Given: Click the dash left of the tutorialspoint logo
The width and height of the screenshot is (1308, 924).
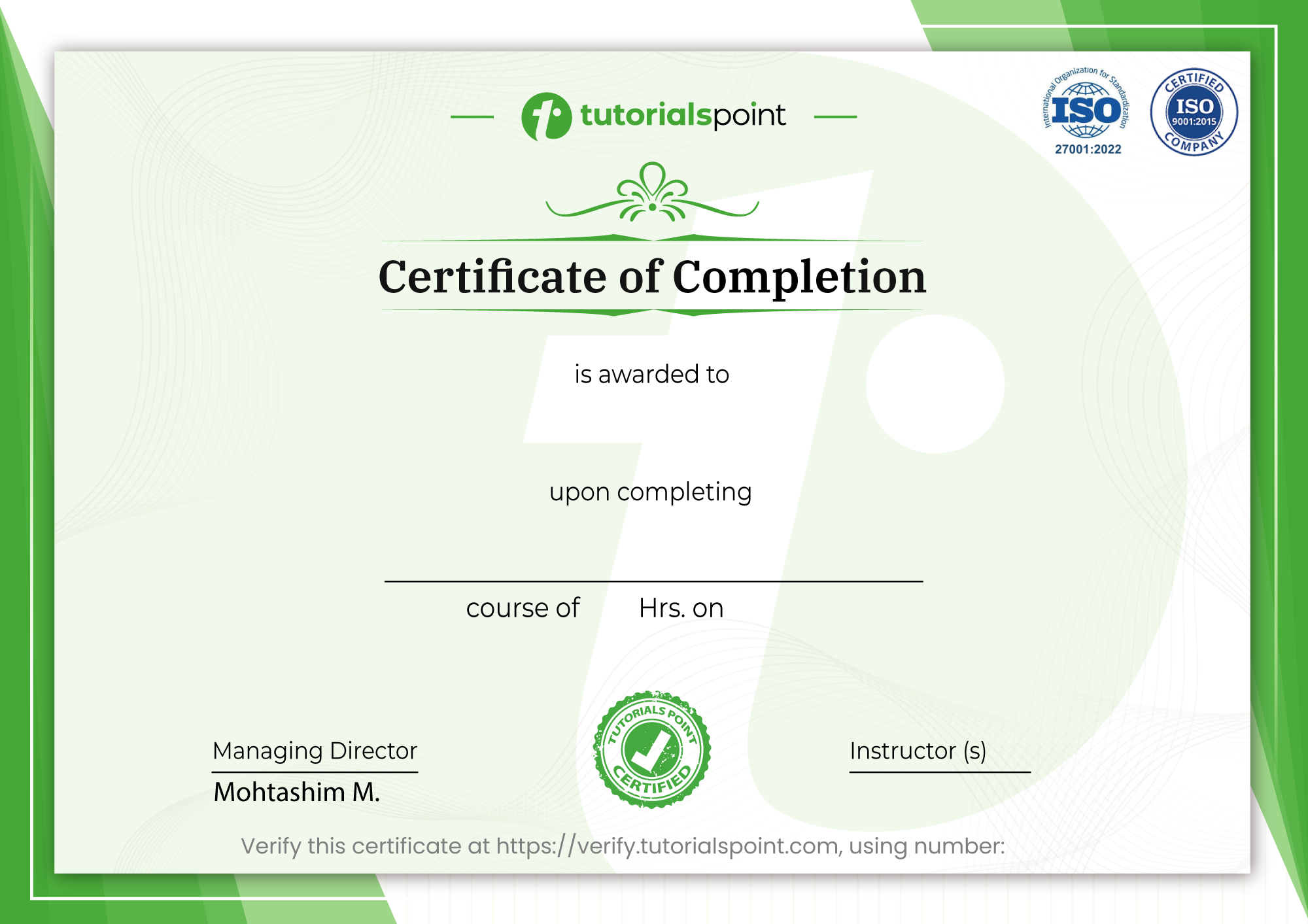Looking at the screenshot, I should point(472,117).
